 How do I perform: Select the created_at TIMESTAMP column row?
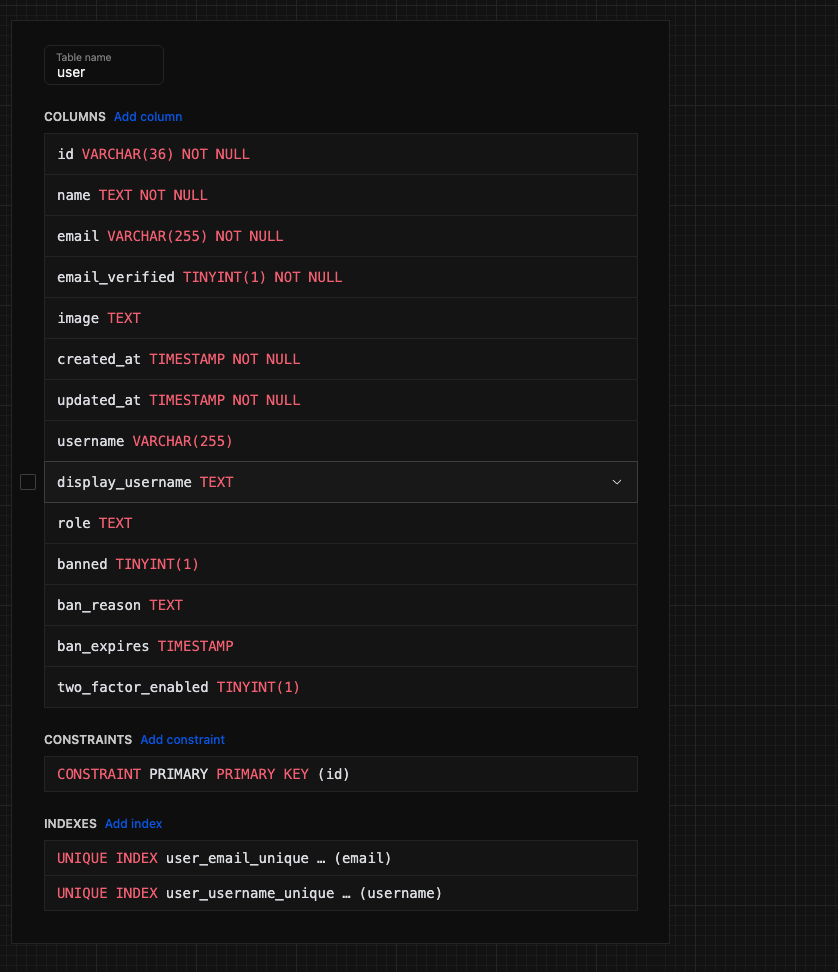(340, 360)
